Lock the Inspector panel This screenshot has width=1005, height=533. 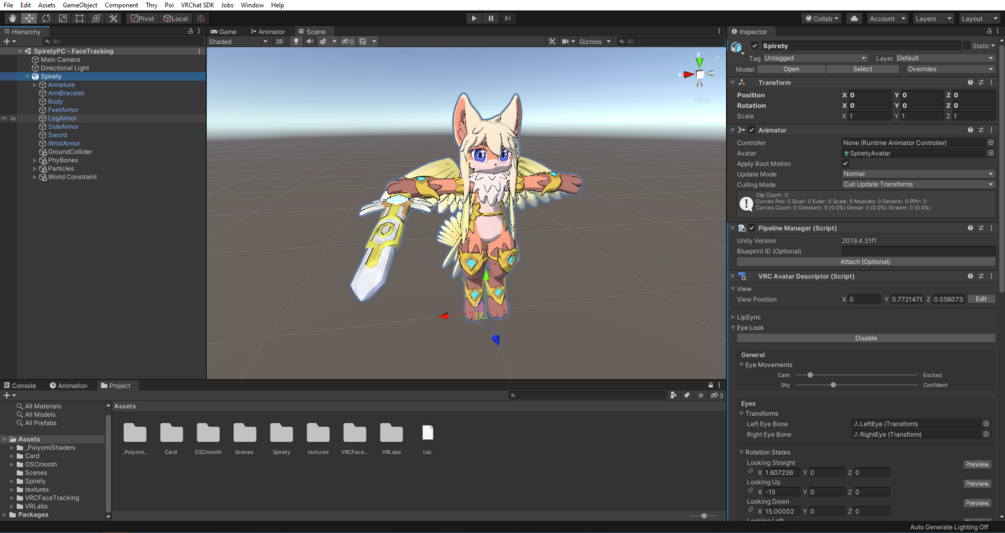pos(988,31)
